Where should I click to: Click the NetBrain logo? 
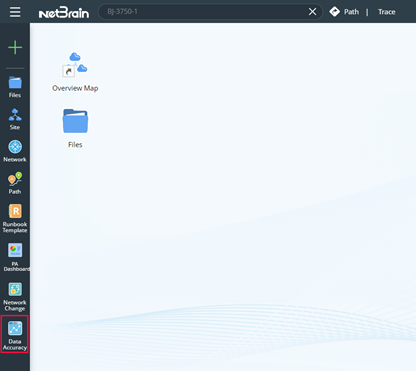point(64,13)
